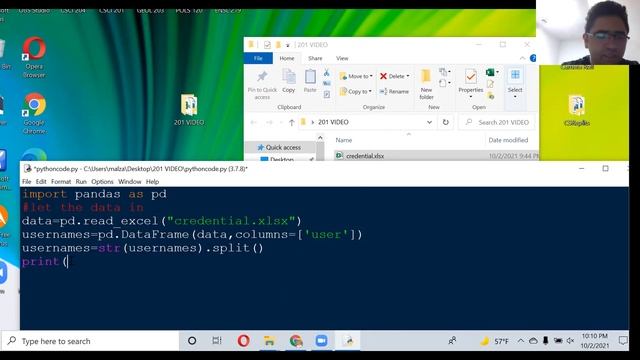Screen dimensions: 640x360
Task: Refresh the 201 VIDEO folder view
Action: click(x=446, y=122)
